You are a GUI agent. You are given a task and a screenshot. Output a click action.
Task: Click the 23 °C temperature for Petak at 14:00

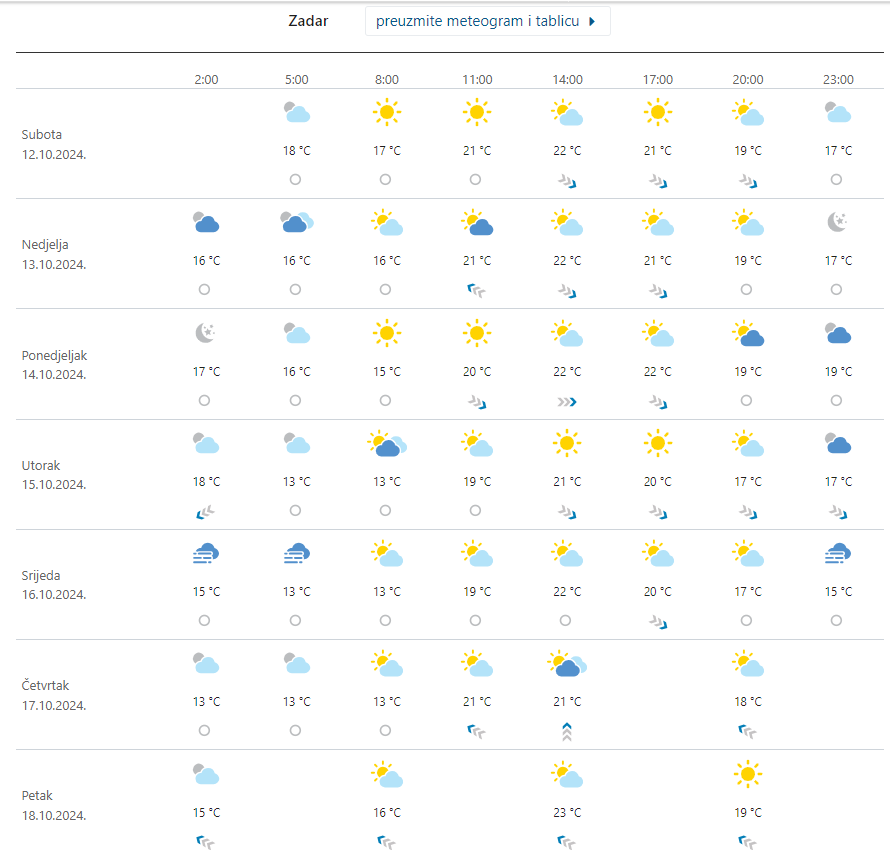[567, 812]
